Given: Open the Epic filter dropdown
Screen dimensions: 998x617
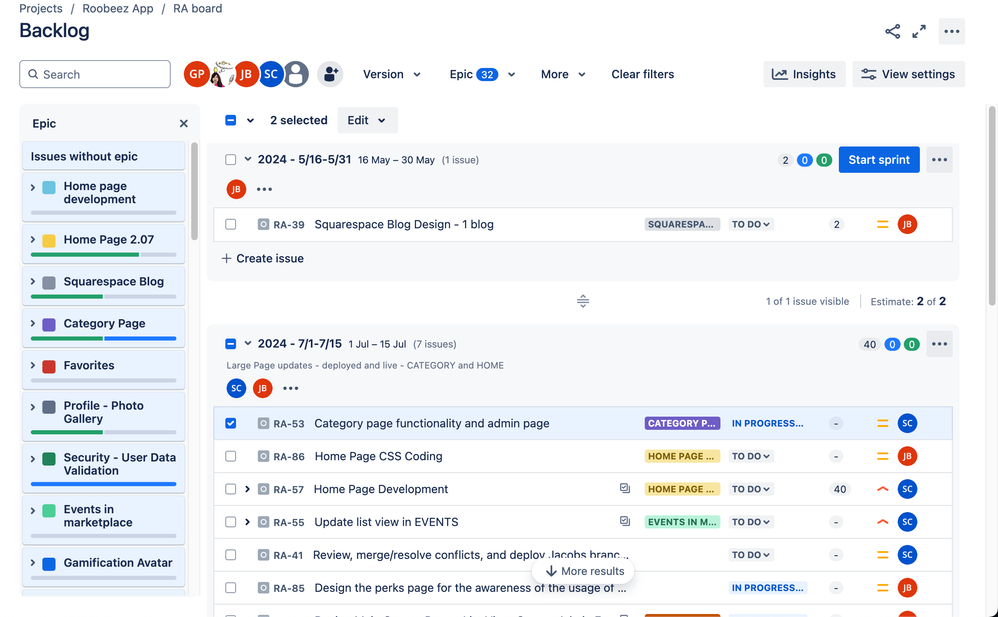Looking at the screenshot, I should click(x=482, y=74).
